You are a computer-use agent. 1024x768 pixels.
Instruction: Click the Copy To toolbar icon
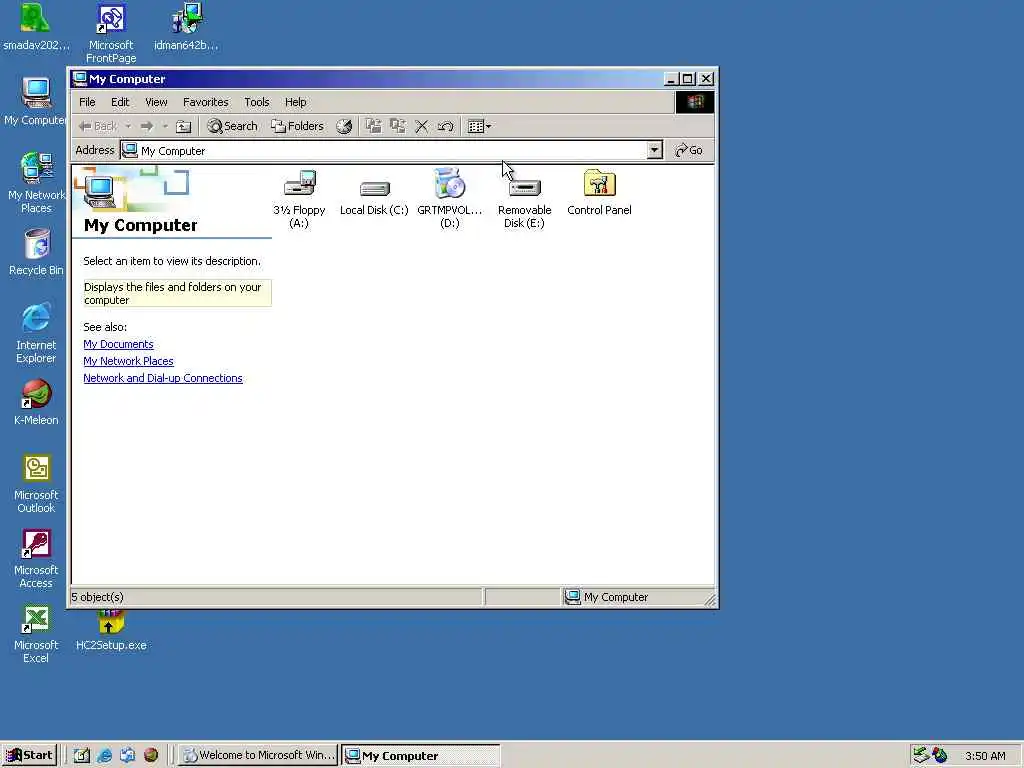(397, 126)
